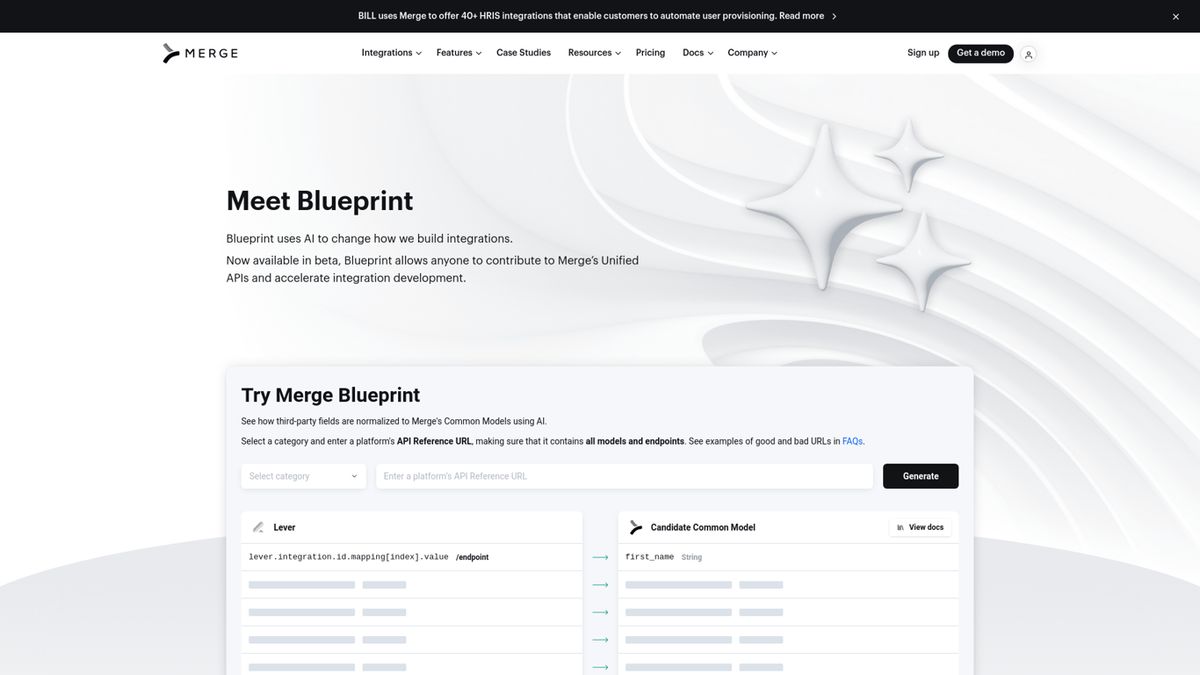Expand the Features dropdown menu
The width and height of the screenshot is (1200, 675).
[x=458, y=53]
